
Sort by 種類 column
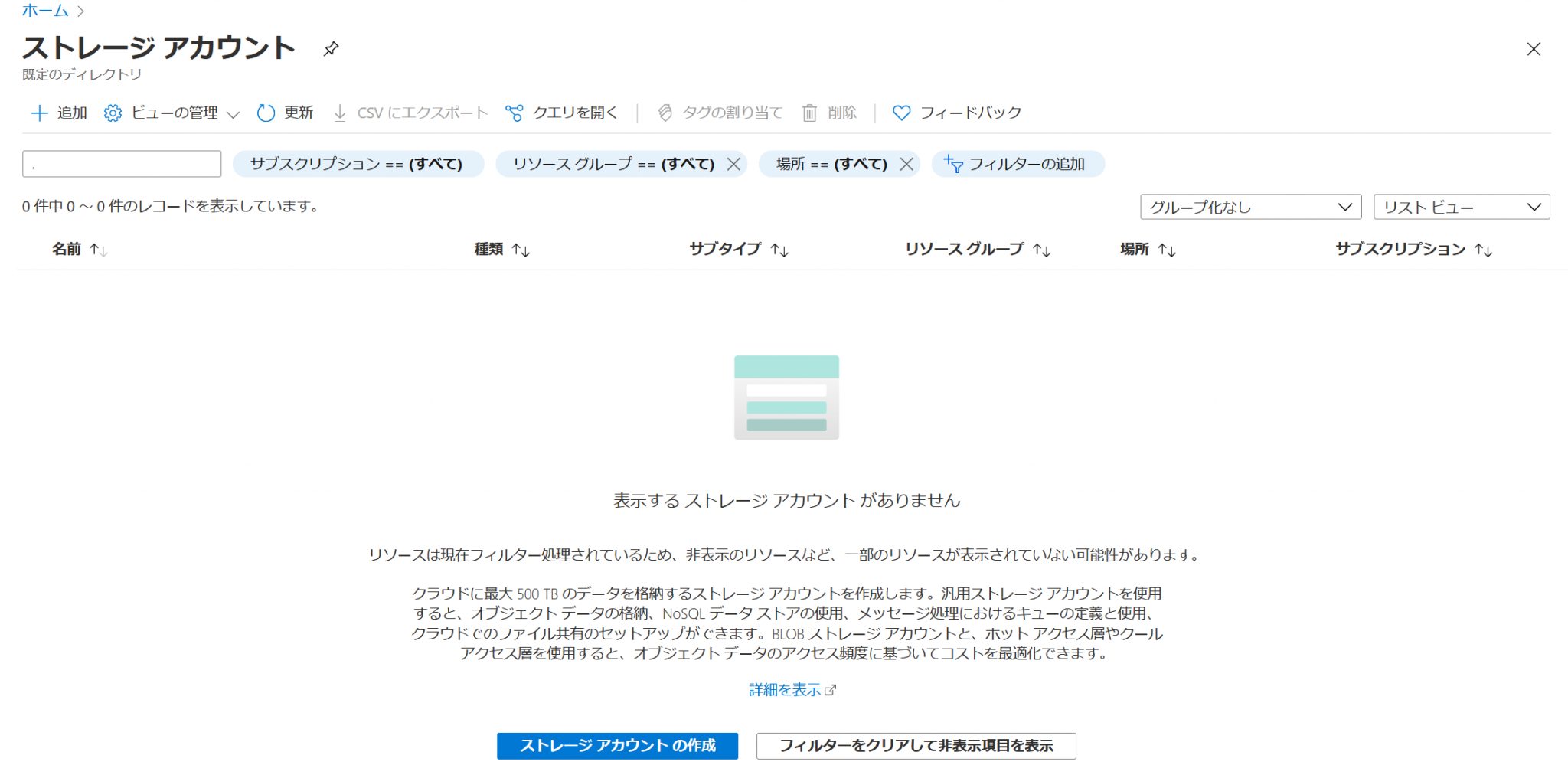501,249
